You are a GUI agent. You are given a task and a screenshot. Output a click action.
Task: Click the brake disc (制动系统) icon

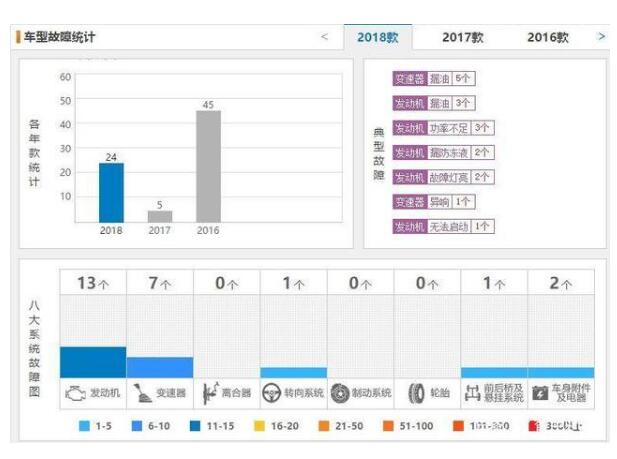coord(340,393)
